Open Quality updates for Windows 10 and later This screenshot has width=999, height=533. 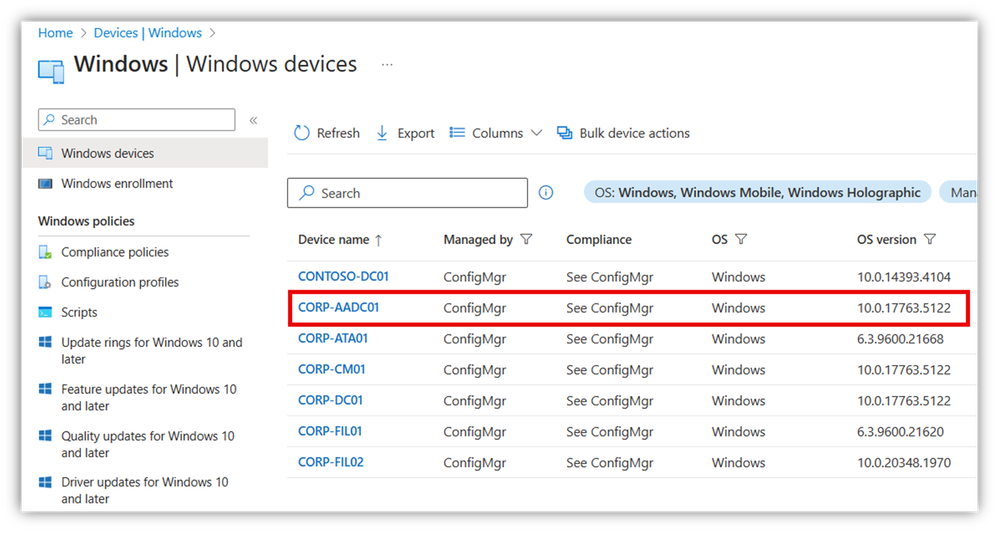click(148, 444)
